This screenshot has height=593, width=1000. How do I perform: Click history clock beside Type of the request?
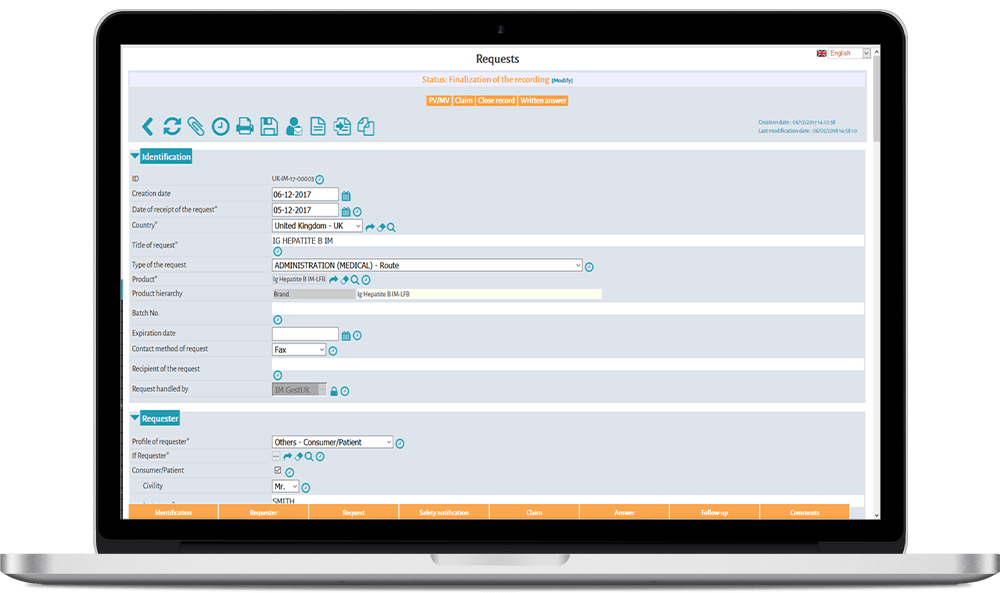click(589, 267)
